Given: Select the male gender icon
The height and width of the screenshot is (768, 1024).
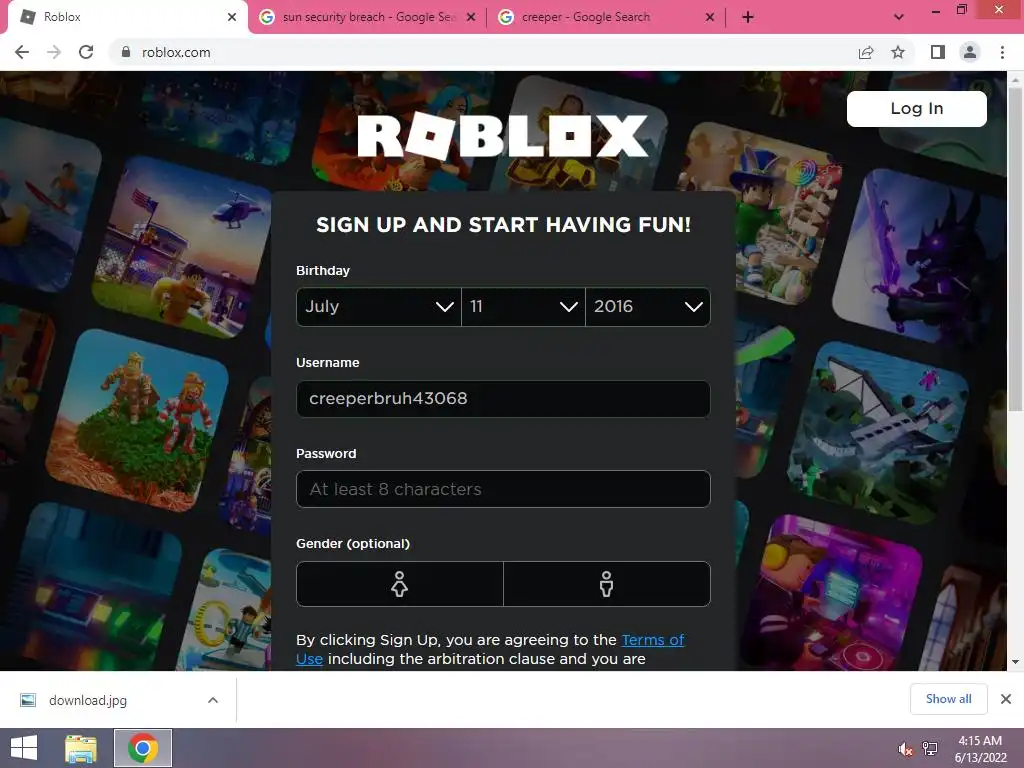Looking at the screenshot, I should pyautogui.click(x=607, y=584).
